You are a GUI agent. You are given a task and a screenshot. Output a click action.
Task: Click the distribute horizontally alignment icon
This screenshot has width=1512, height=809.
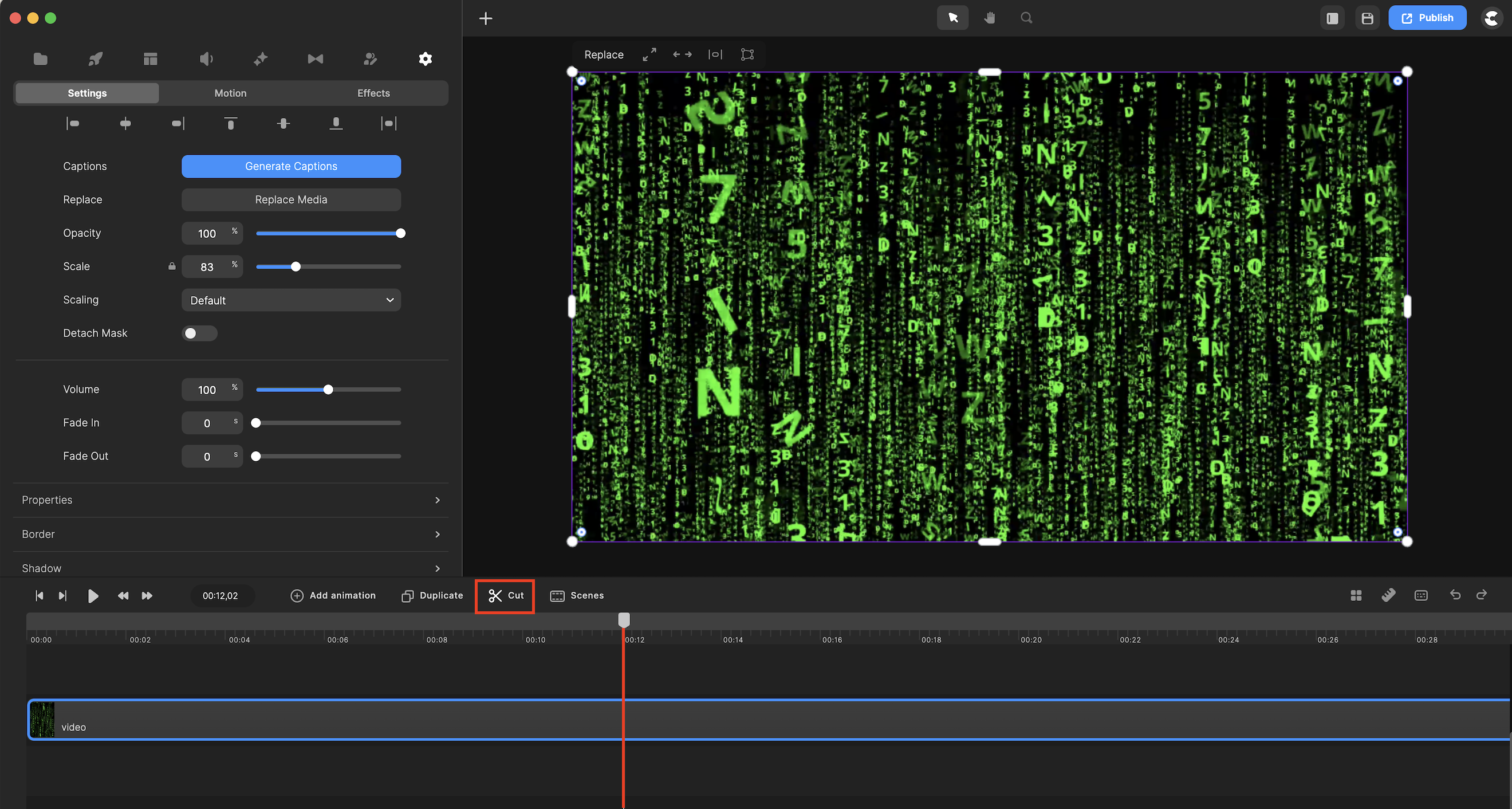(388, 123)
